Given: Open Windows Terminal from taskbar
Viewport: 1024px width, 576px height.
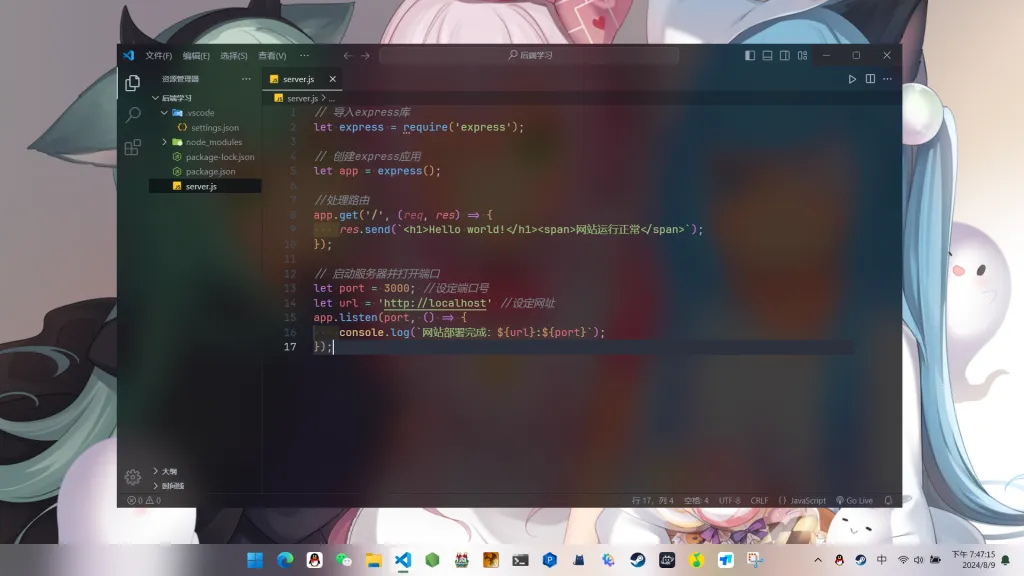Looking at the screenshot, I should click(x=520, y=560).
